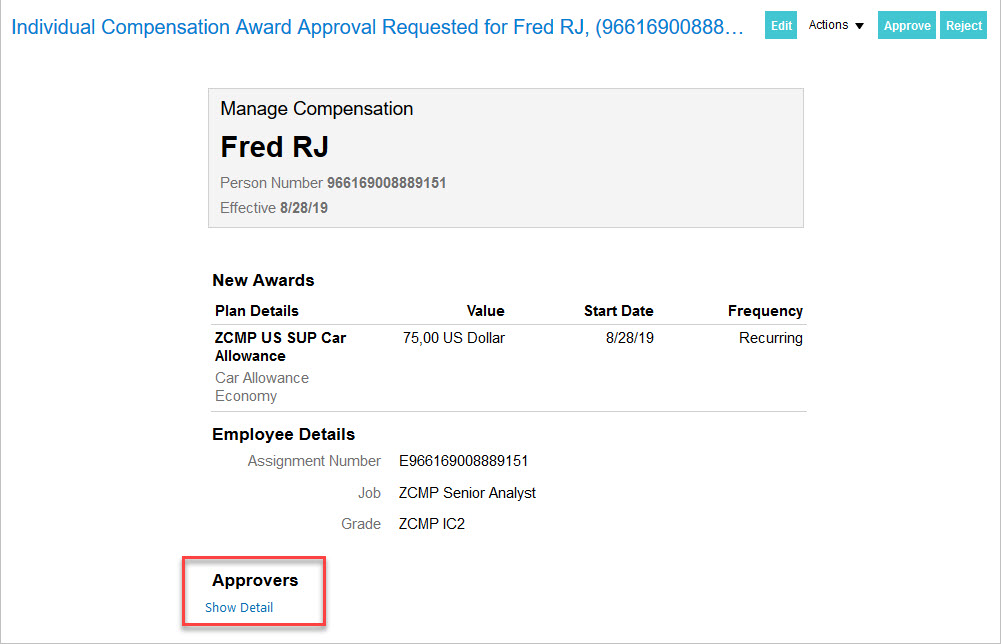Click the Plan Details column header
The width and height of the screenshot is (1001, 644).
pyautogui.click(x=256, y=311)
